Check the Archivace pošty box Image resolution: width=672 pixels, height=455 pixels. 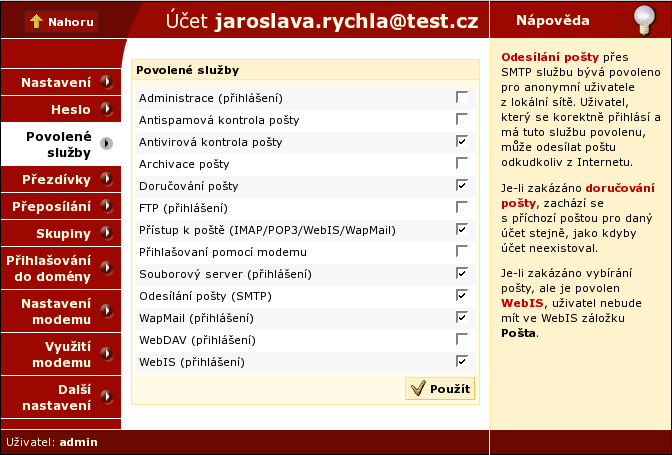click(x=462, y=163)
